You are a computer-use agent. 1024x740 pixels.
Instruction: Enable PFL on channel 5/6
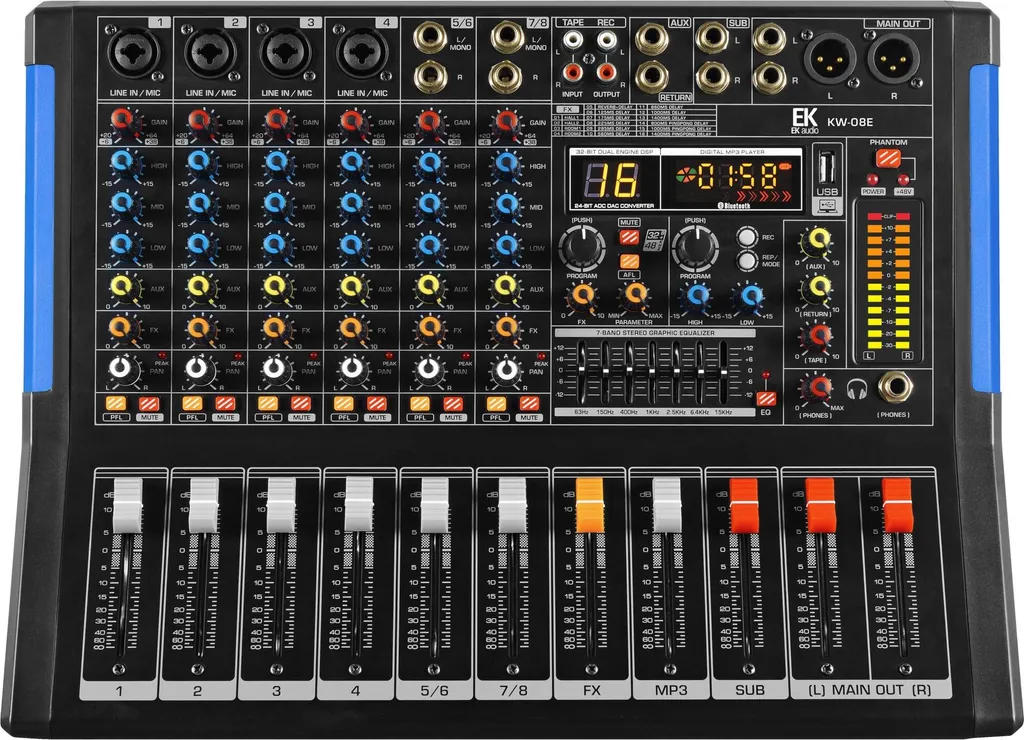click(420, 403)
